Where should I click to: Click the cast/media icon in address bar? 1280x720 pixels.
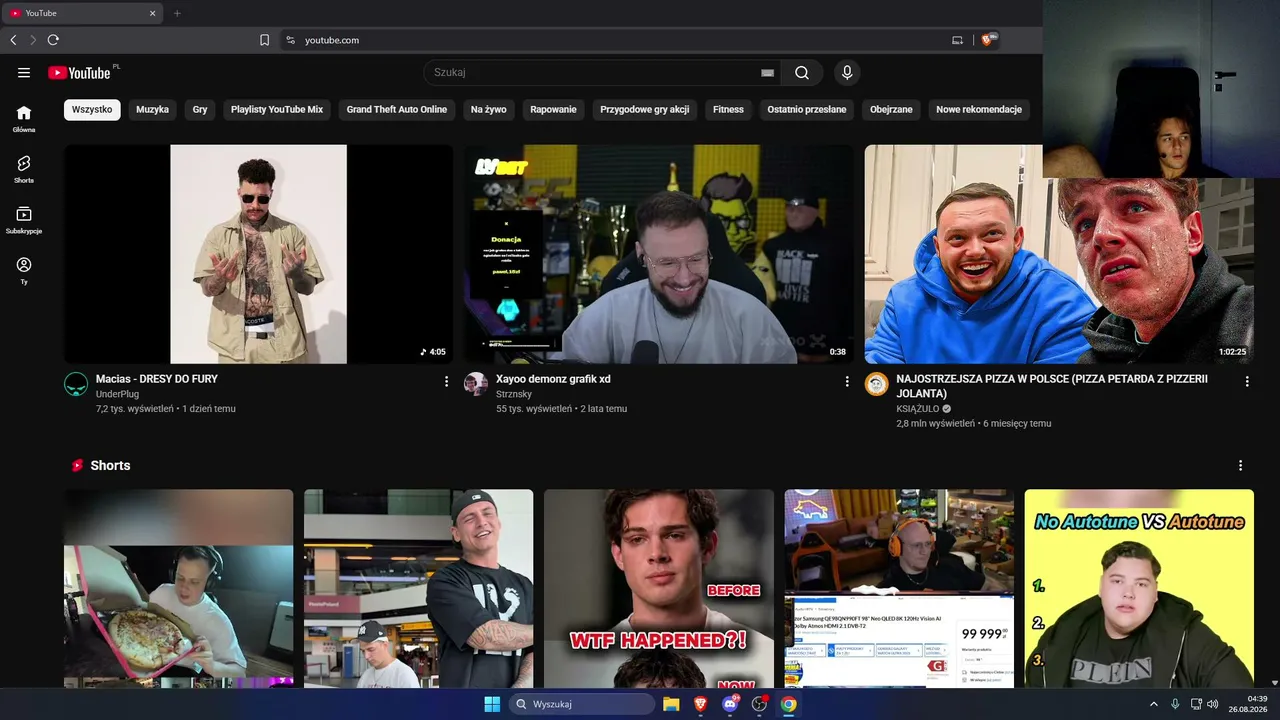[957, 40]
